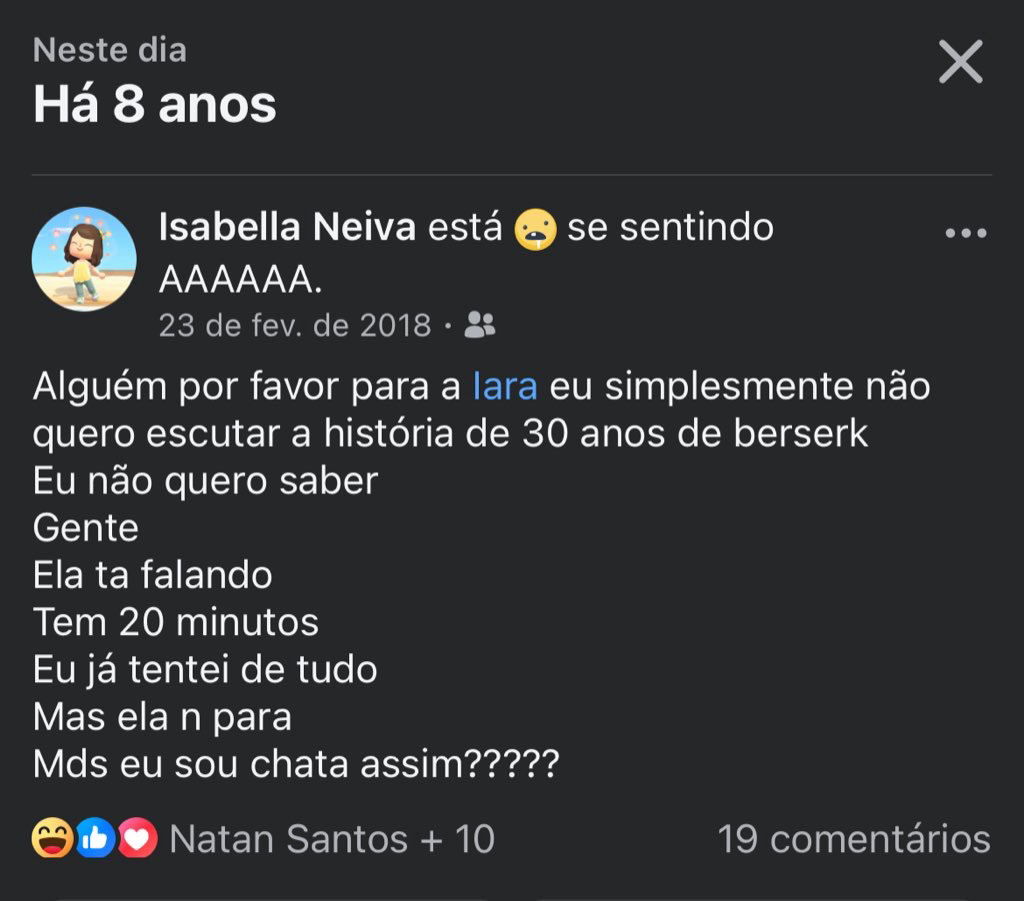Show reactions from Natan Santos + 10
This screenshot has width=1024, height=901.
click(332, 839)
